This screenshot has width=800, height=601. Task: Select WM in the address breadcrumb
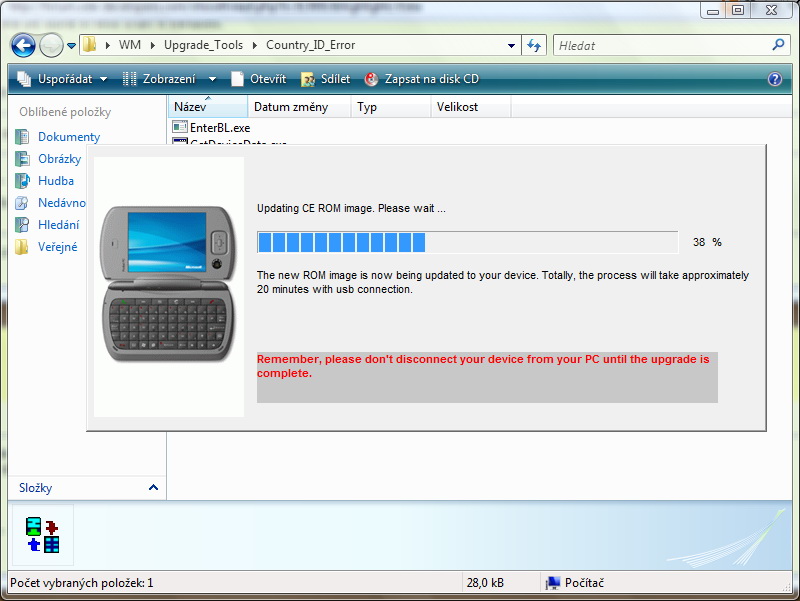[130, 45]
